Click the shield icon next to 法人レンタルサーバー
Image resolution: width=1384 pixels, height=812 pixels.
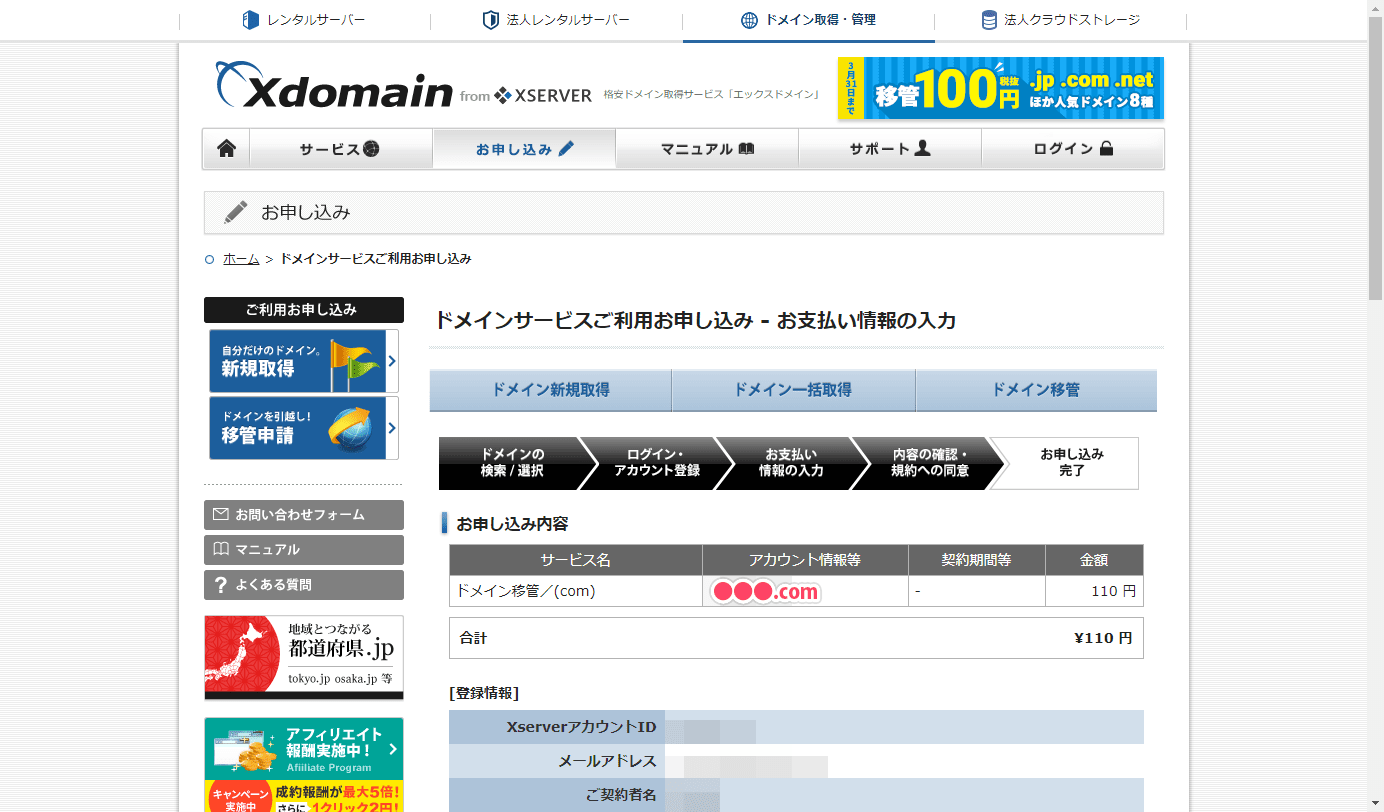click(490, 20)
